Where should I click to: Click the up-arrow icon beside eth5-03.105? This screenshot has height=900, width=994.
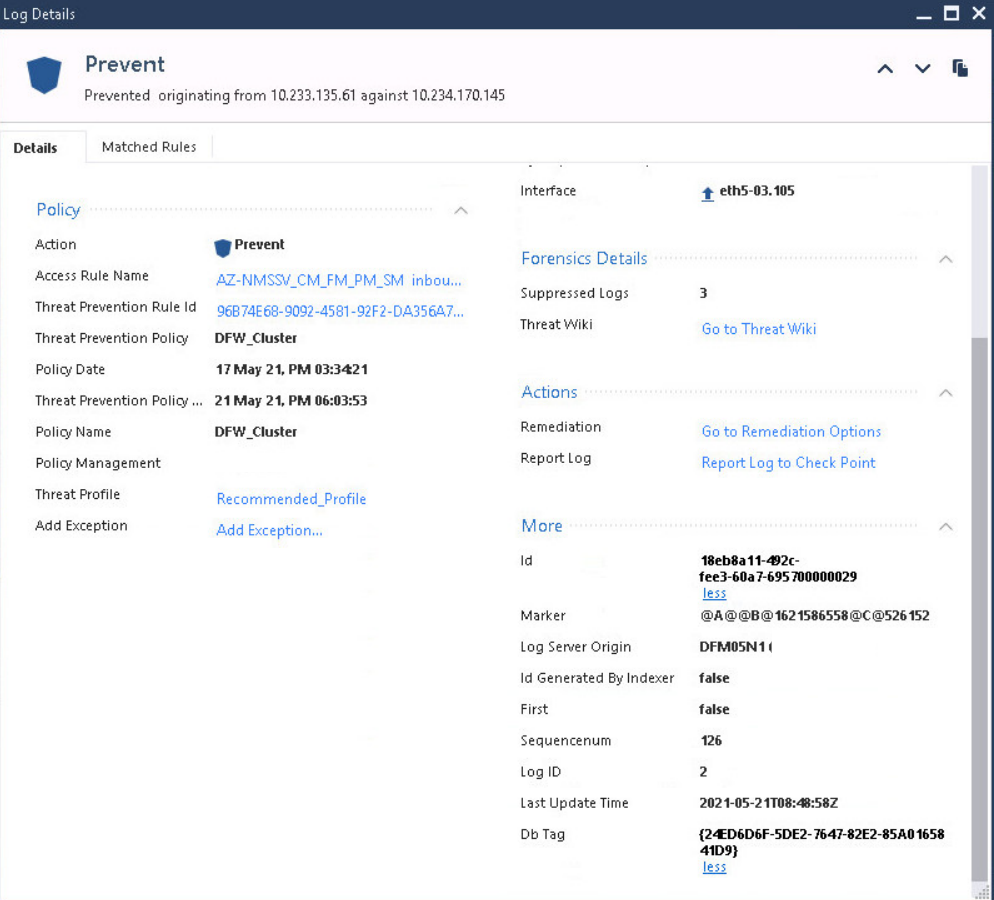[707, 193]
